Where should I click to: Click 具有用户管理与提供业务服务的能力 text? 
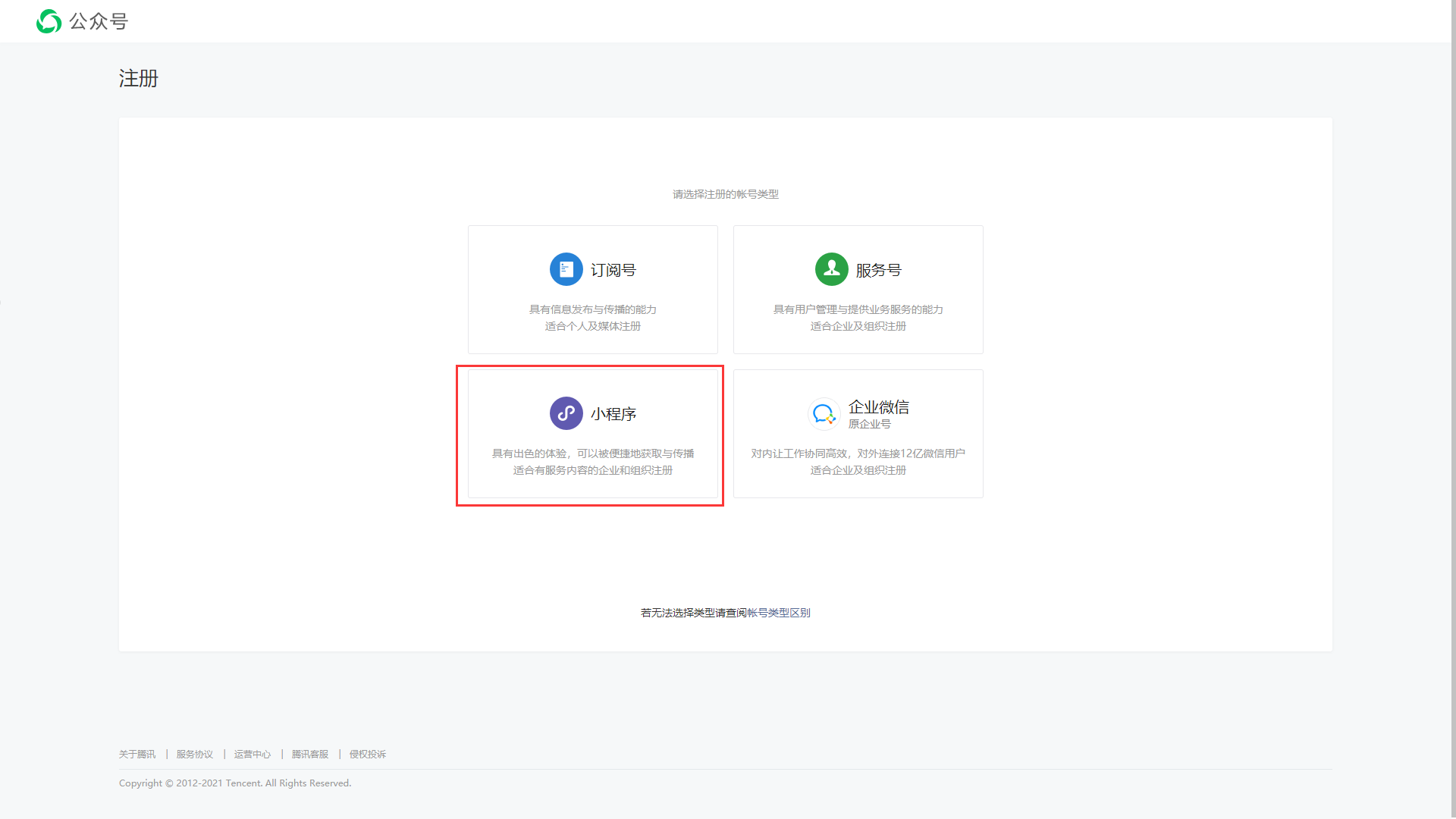[x=858, y=309]
